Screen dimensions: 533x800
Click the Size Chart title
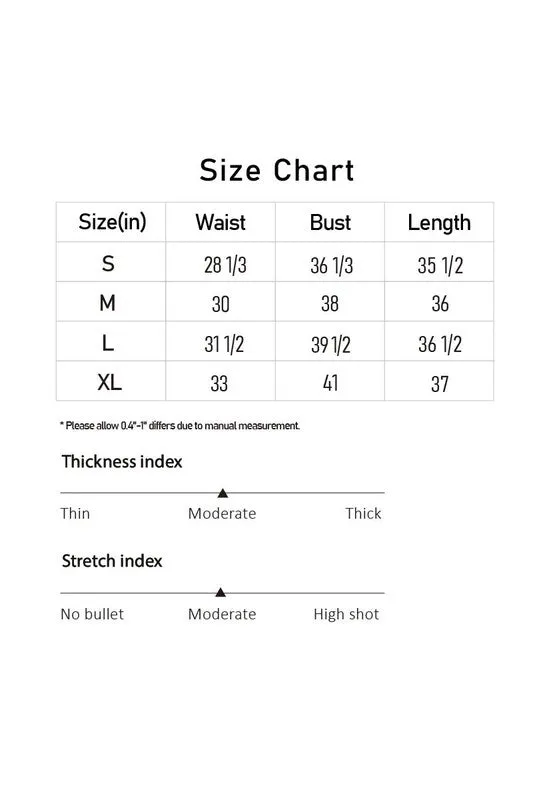click(x=276, y=170)
